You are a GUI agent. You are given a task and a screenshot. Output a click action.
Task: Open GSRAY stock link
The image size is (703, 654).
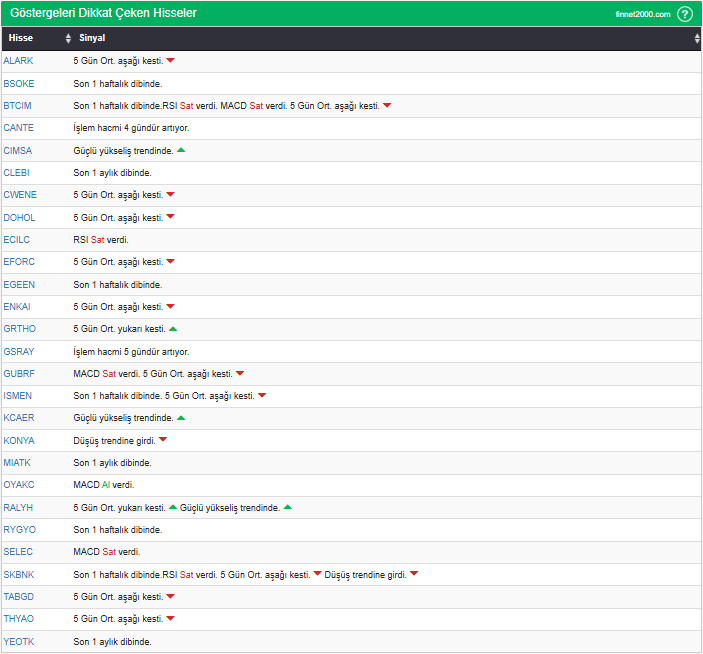click(x=19, y=352)
